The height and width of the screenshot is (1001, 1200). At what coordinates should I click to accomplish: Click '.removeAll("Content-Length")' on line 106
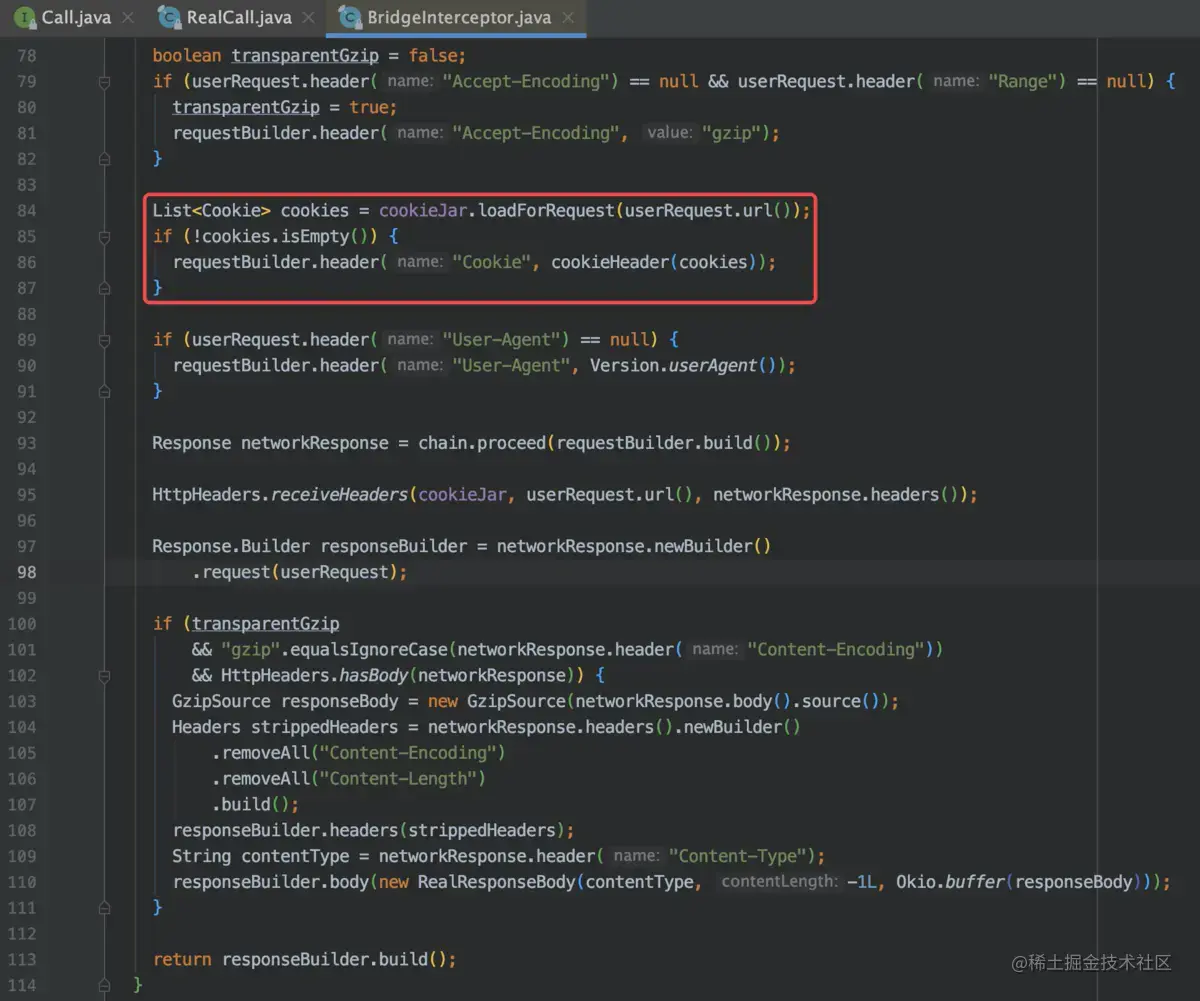349,779
